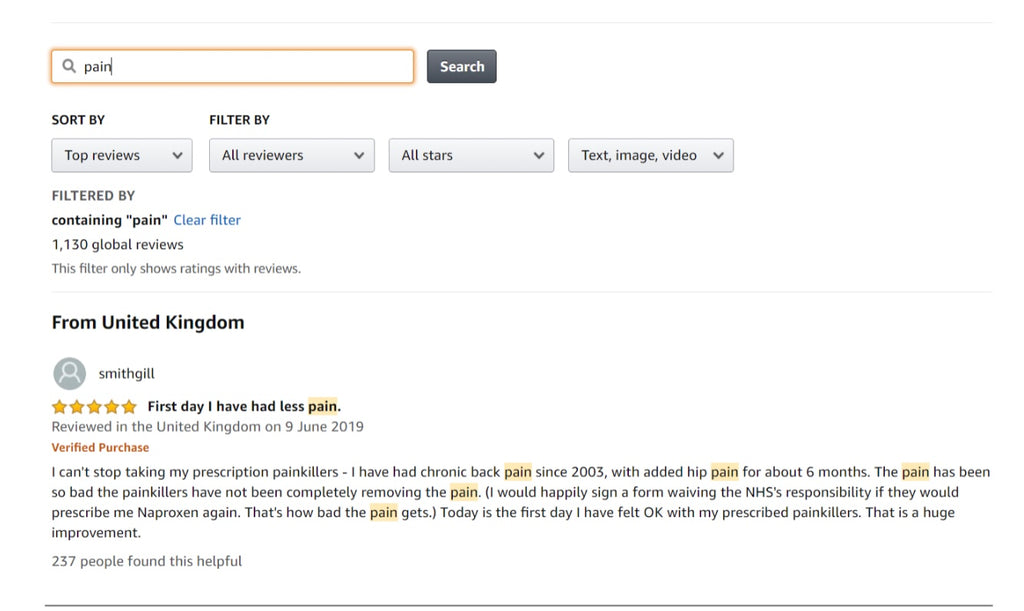Click the five-star rating icons
This screenshot has width=1024, height=611.
(x=94, y=407)
